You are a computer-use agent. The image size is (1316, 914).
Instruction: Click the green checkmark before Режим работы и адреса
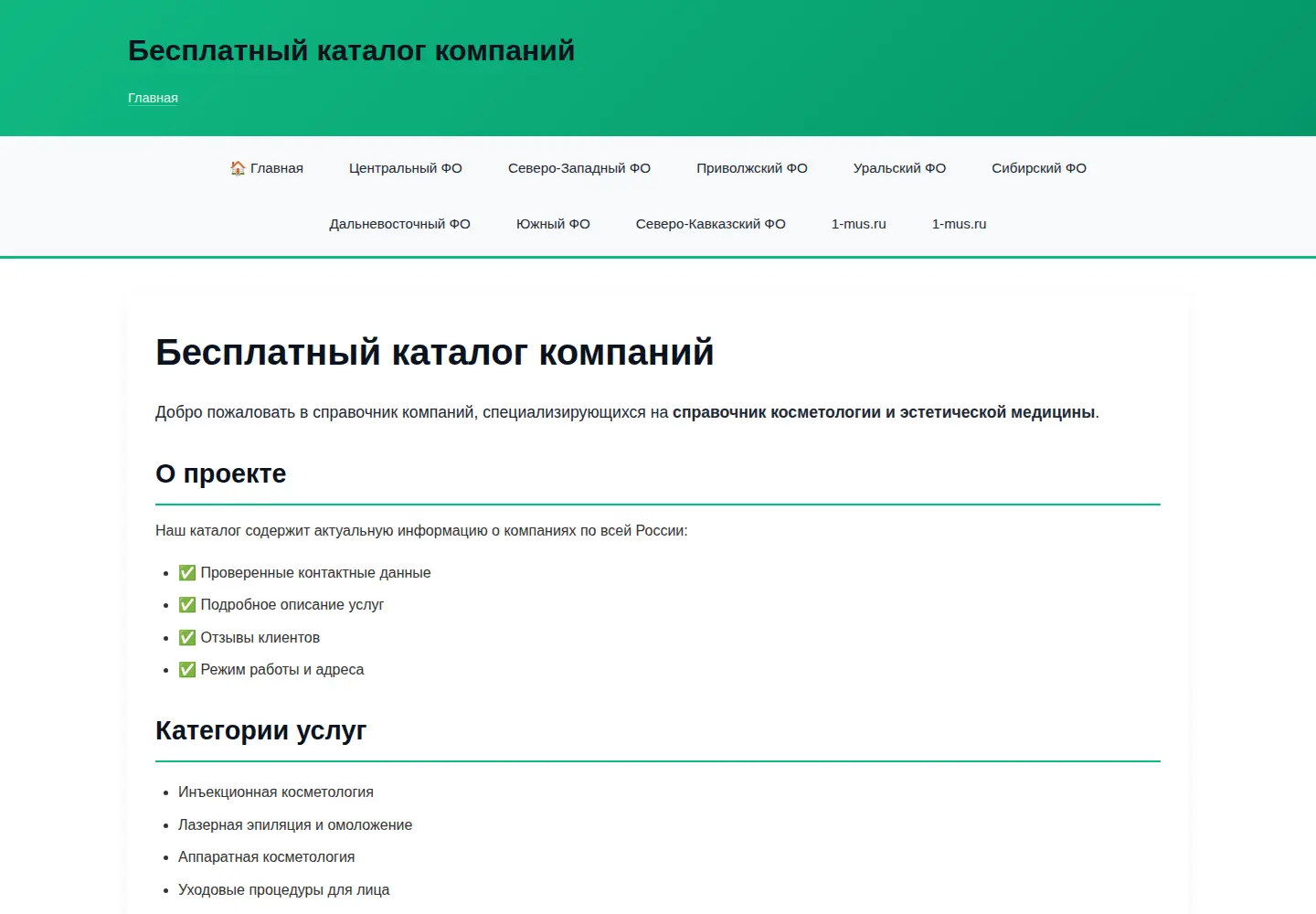[x=187, y=670]
